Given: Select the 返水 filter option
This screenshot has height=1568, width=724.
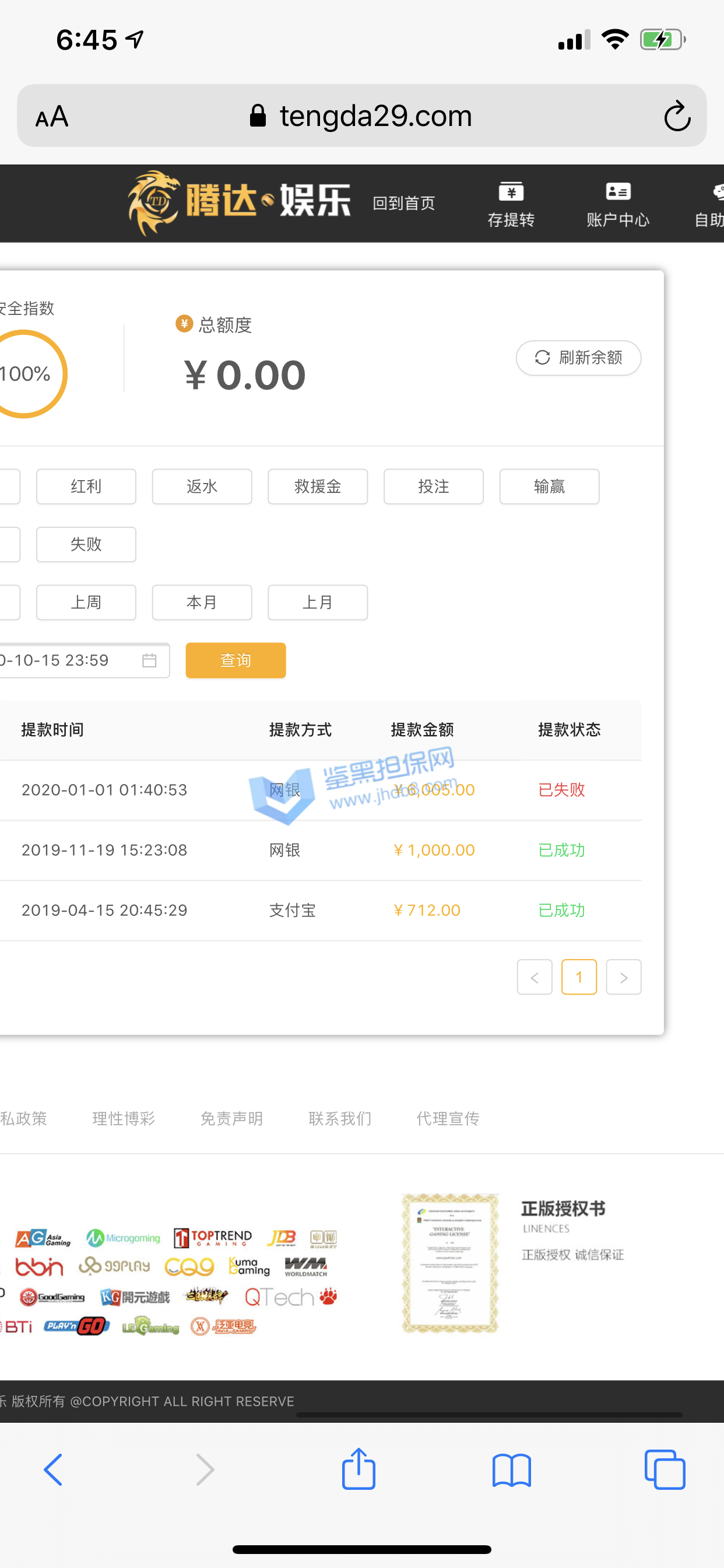Looking at the screenshot, I should (201, 487).
